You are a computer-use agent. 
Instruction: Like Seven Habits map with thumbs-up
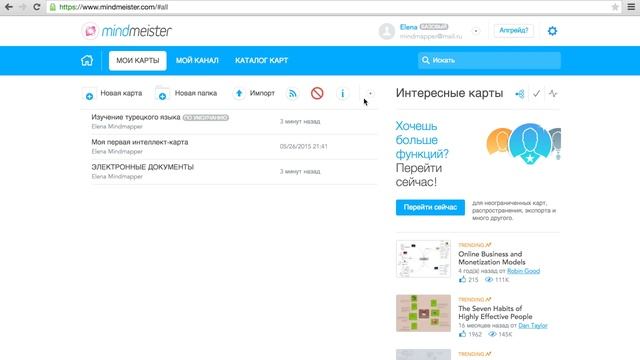[462, 334]
